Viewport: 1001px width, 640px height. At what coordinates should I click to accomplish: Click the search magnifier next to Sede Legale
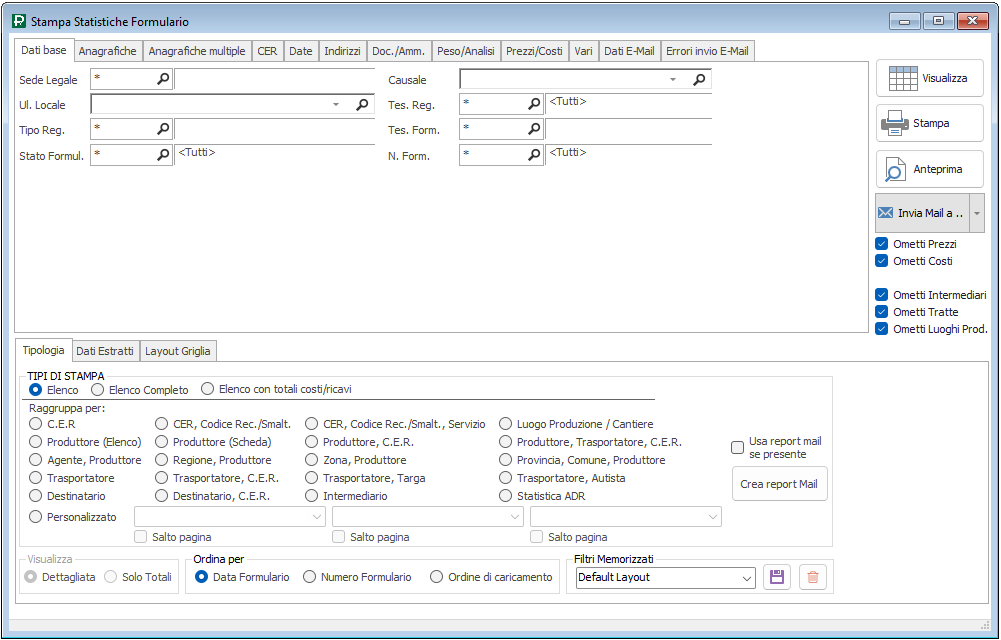[163, 79]
